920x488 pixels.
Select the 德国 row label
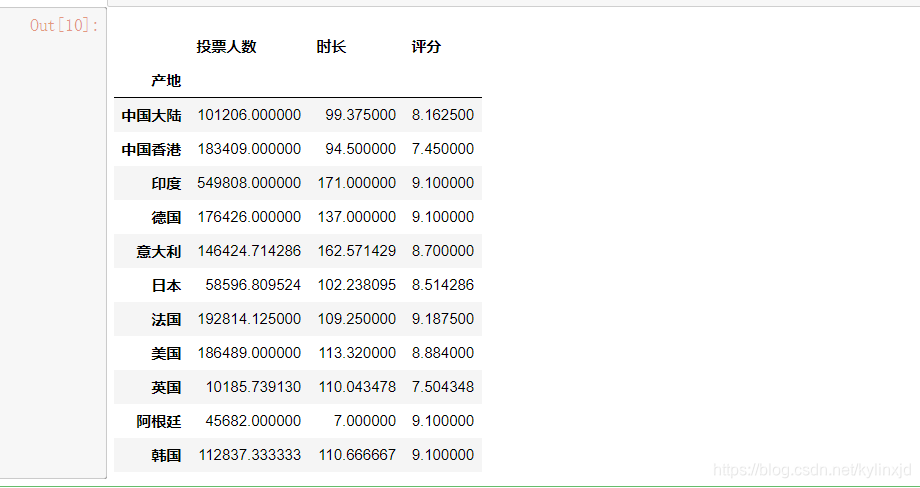(166, 217)
